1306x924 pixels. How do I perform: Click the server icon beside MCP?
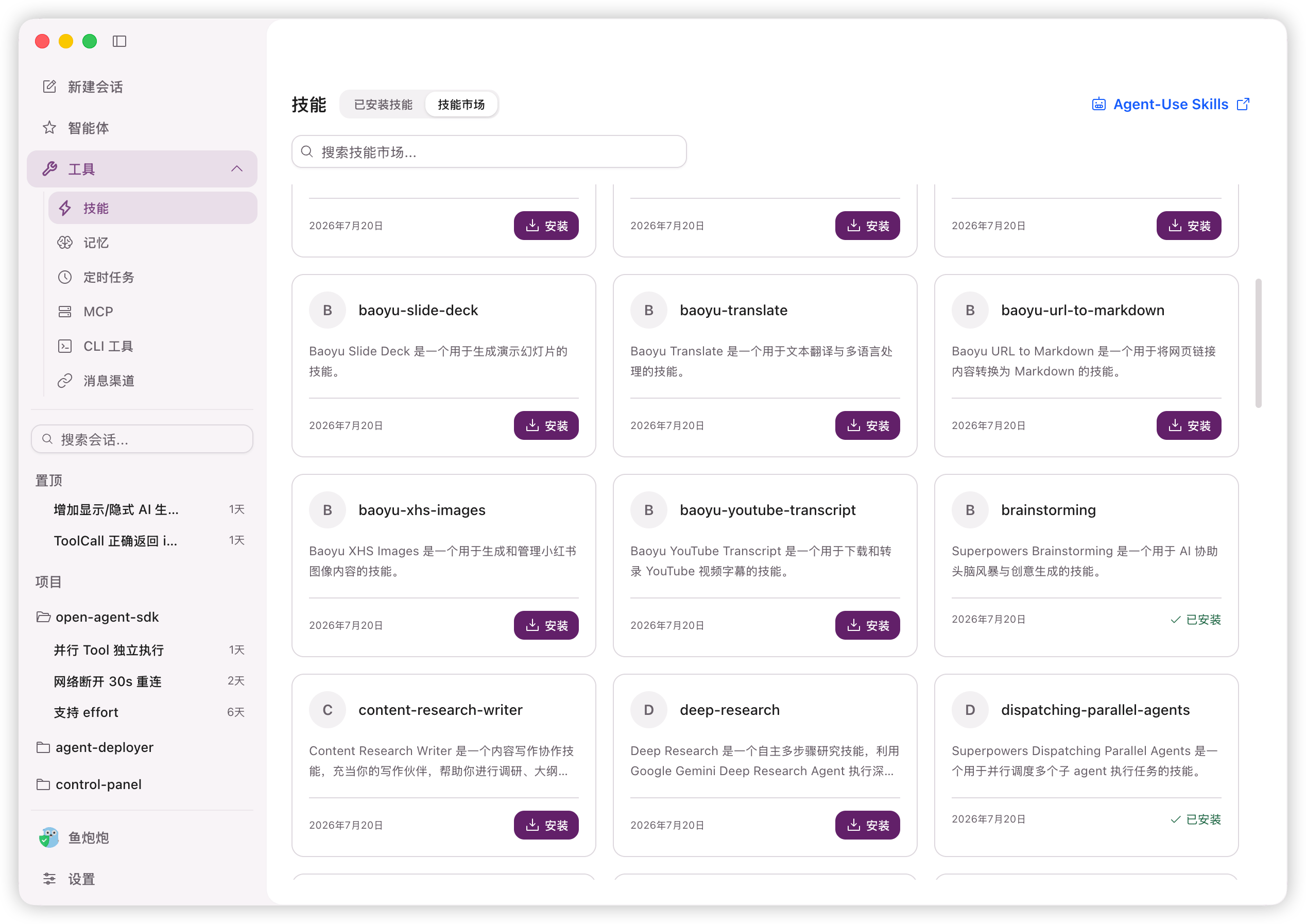click(x=65, y=311)
